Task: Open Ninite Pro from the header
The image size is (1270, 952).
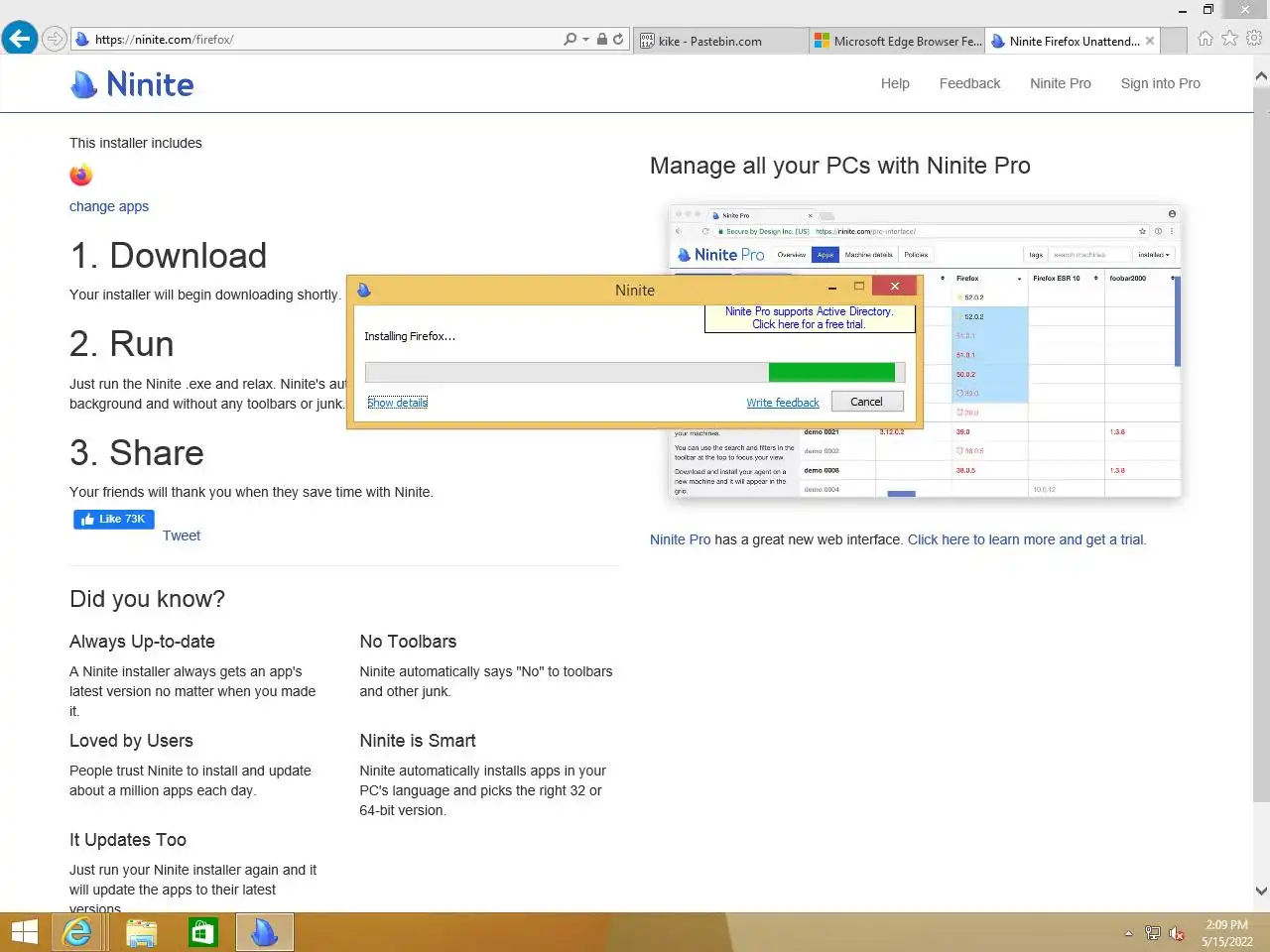Action: (x=1060, y=83)
